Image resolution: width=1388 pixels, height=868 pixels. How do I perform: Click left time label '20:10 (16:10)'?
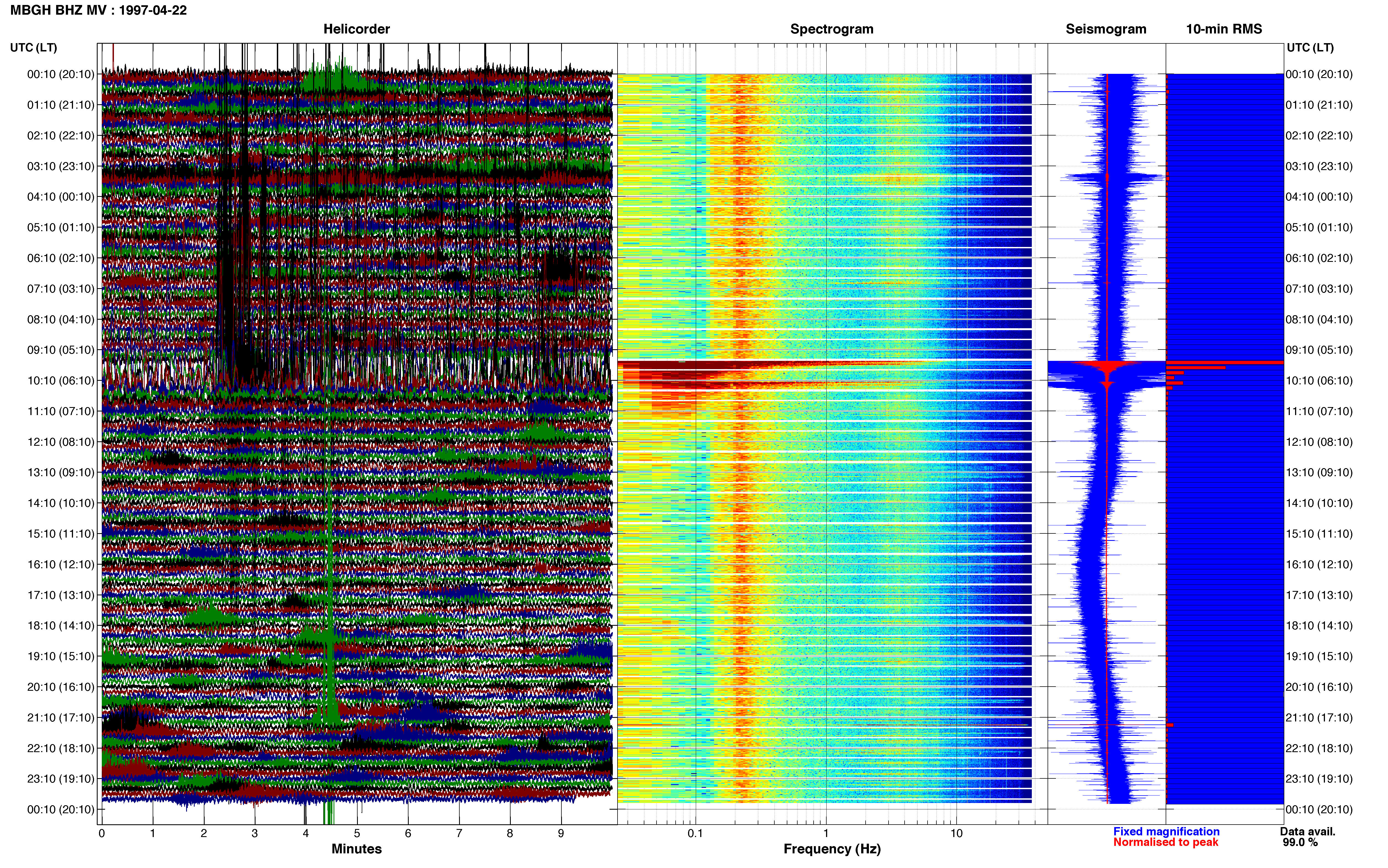61,687
